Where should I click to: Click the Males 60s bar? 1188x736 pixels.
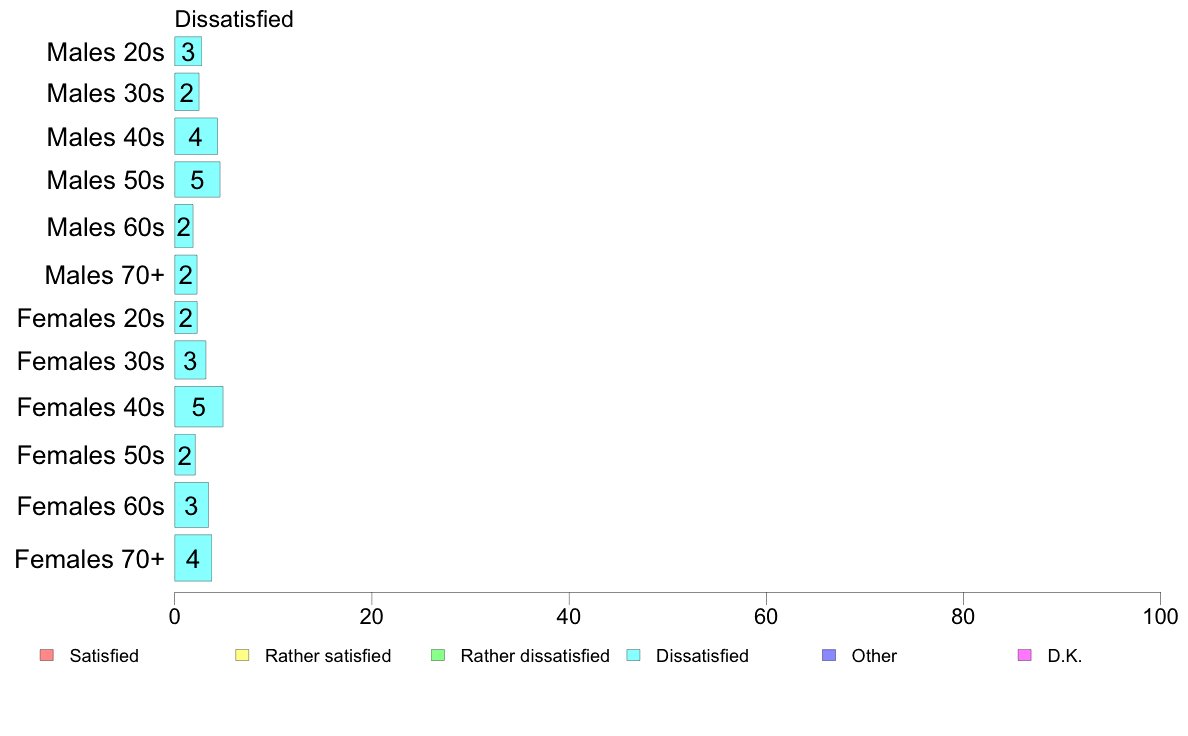point(183,227)
